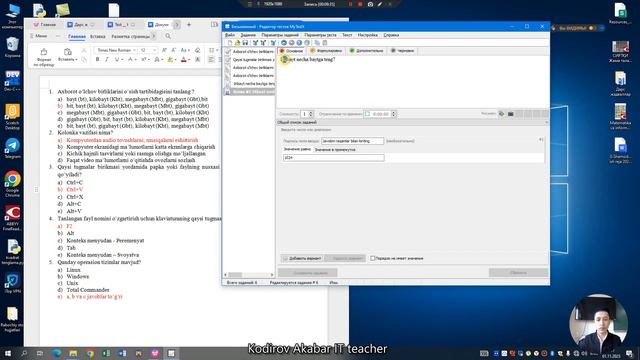Switch to the Формулировка tab
The height and width of the screenshot is (360, 640).
(x=326, y=51)
